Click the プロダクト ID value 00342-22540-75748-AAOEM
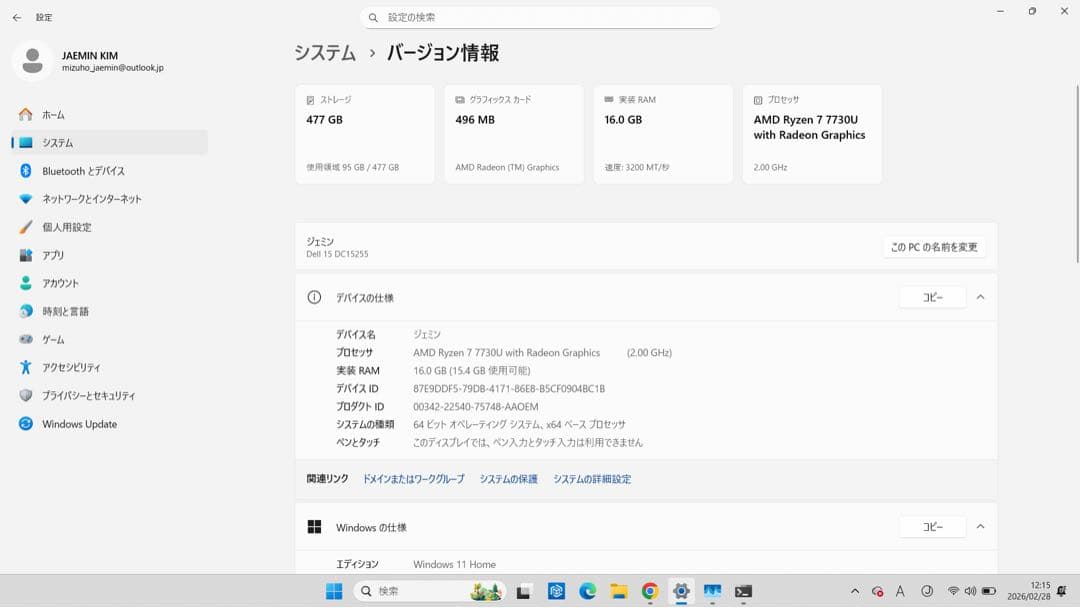This screenshot has height=608, width=1080. pos(476,407)
